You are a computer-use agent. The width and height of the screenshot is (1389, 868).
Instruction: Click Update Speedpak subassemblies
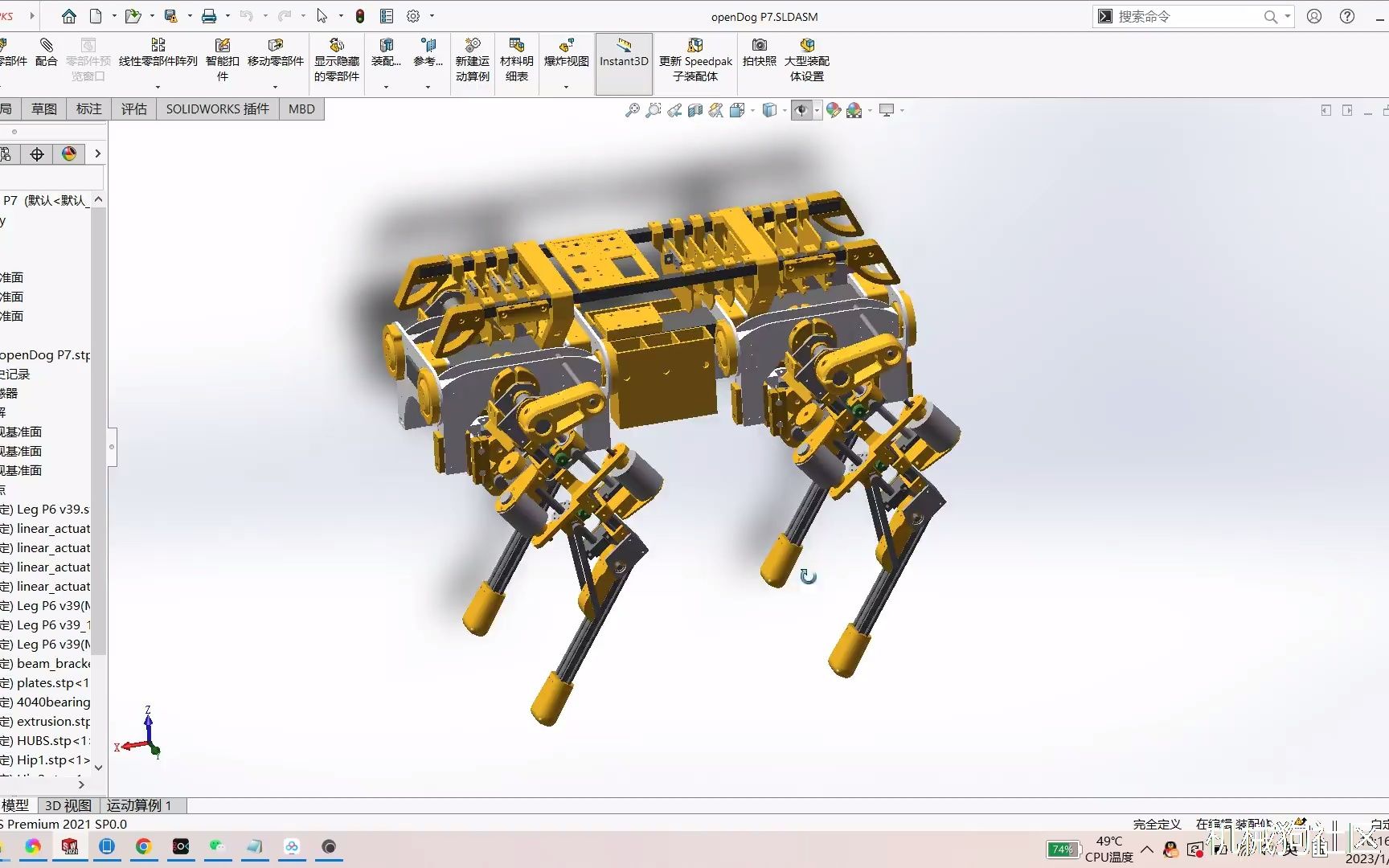695,59
